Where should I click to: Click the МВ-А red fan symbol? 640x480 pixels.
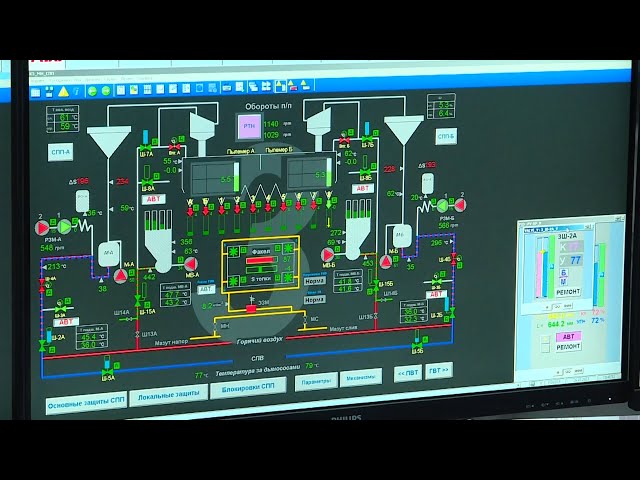pos(191,264)
